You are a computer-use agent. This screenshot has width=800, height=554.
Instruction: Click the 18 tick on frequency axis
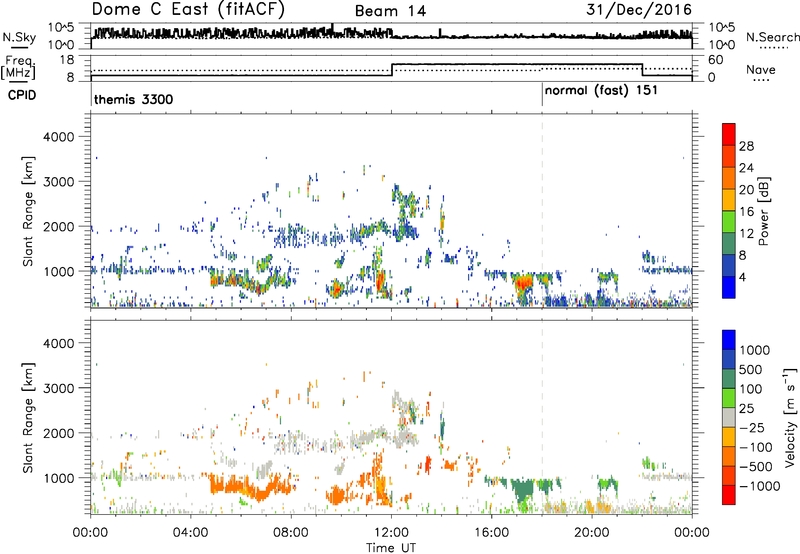coord(66,60)
